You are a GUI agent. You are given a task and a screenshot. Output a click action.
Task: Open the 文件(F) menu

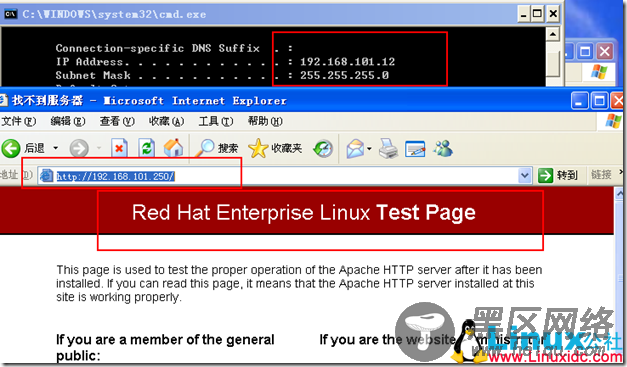point(19,121)
